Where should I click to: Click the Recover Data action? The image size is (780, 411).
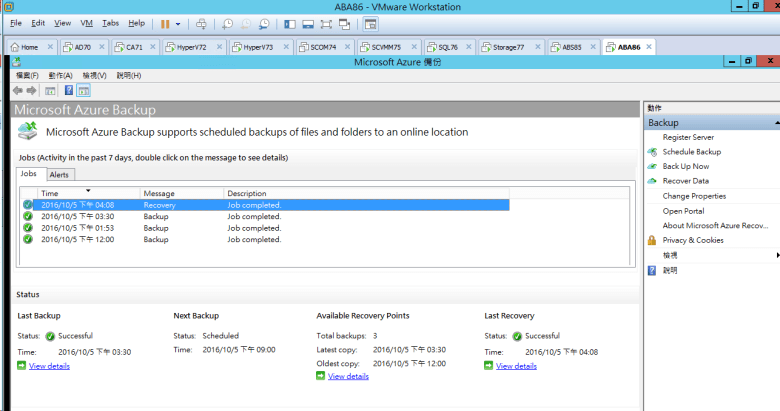pyautogui.click(x=685, y=181)
